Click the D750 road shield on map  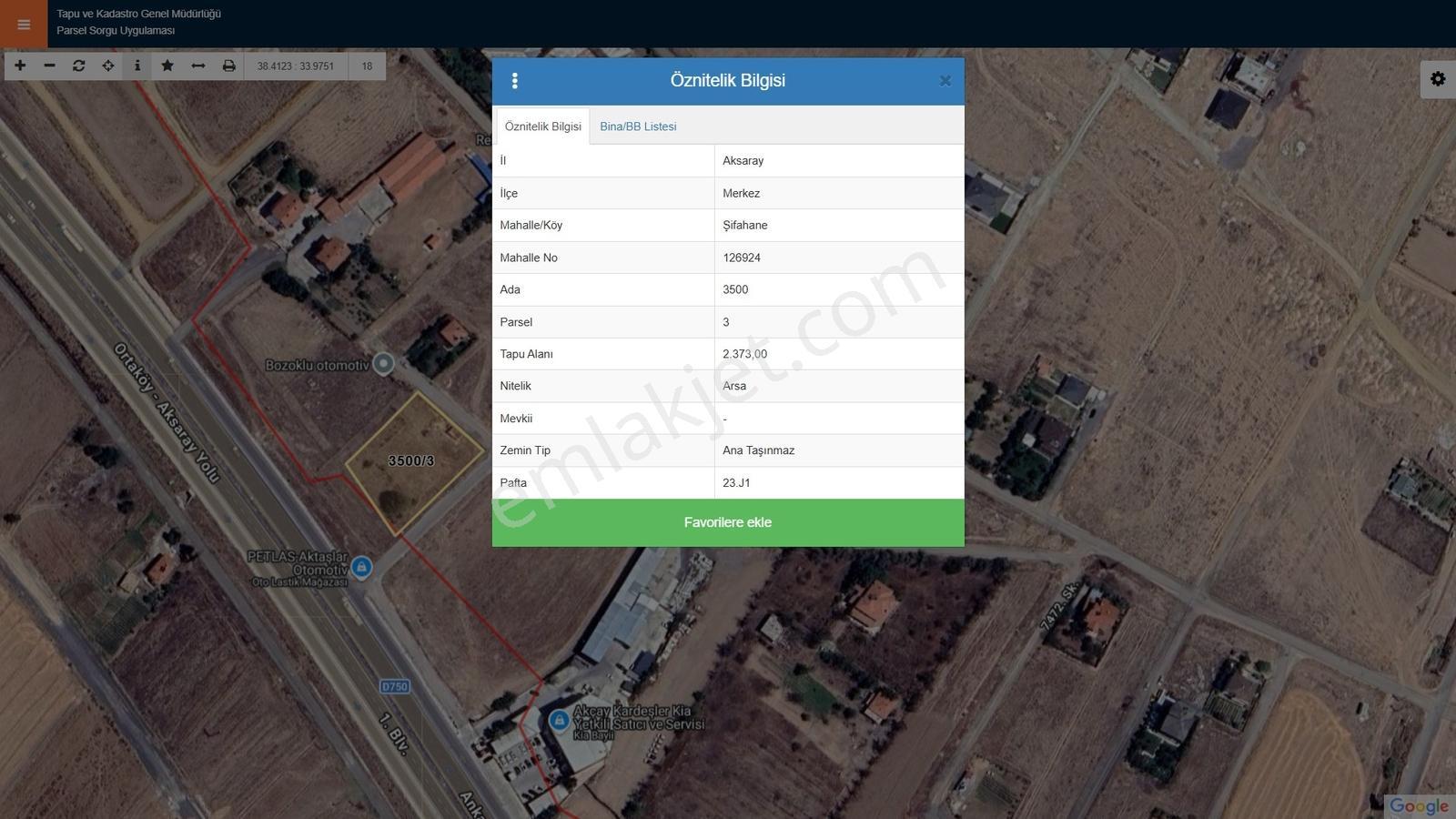pyautogui.click(x=395, y=686)
